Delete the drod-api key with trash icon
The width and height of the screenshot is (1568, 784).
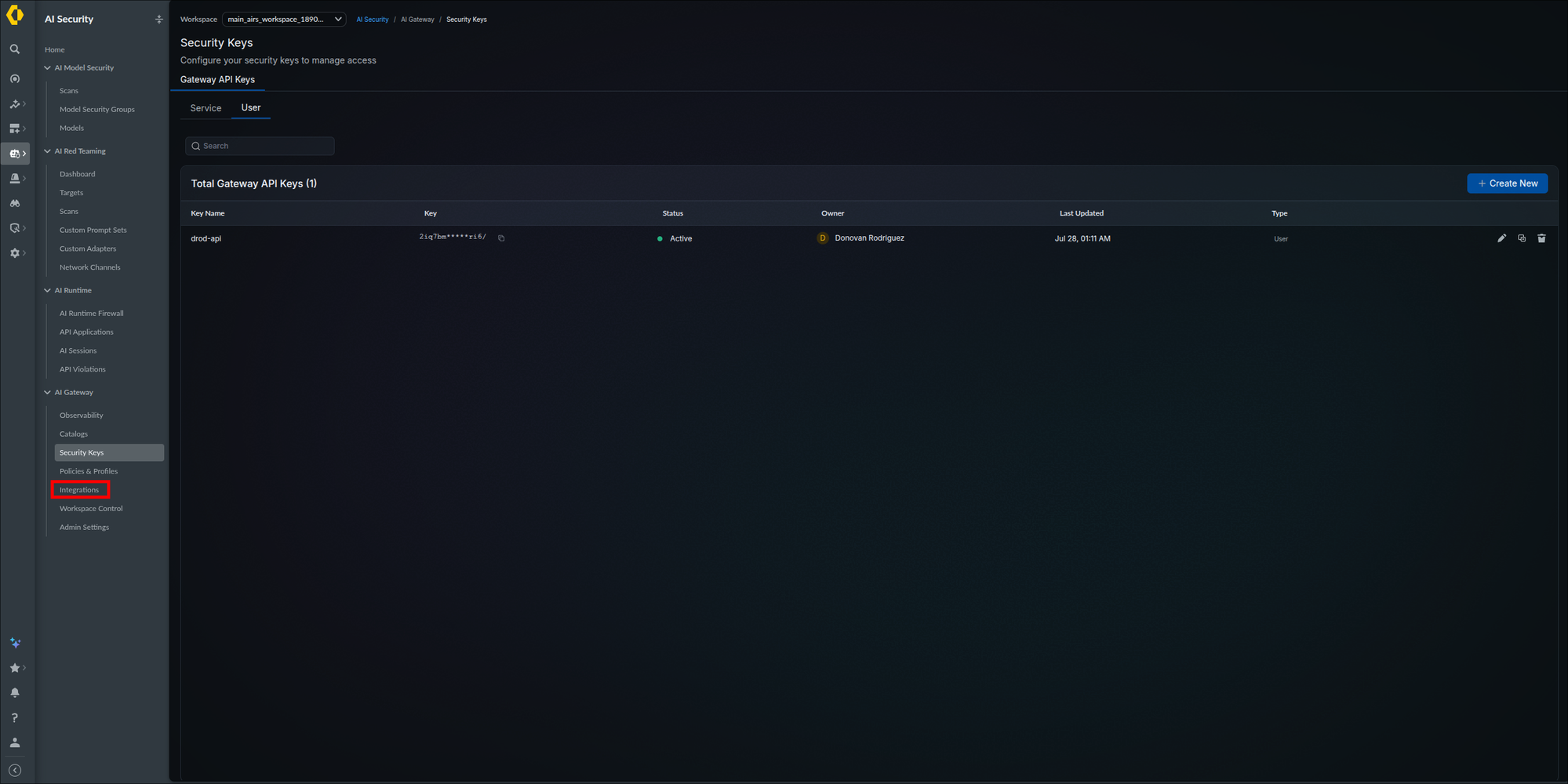click(x=1541, y=238)
